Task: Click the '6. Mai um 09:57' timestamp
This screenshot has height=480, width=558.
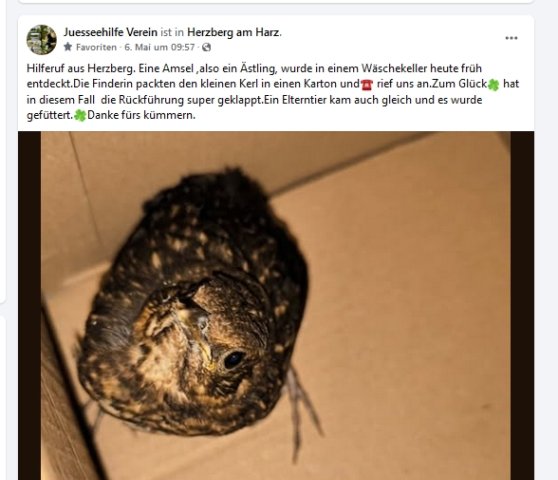Action: point(159,47)
